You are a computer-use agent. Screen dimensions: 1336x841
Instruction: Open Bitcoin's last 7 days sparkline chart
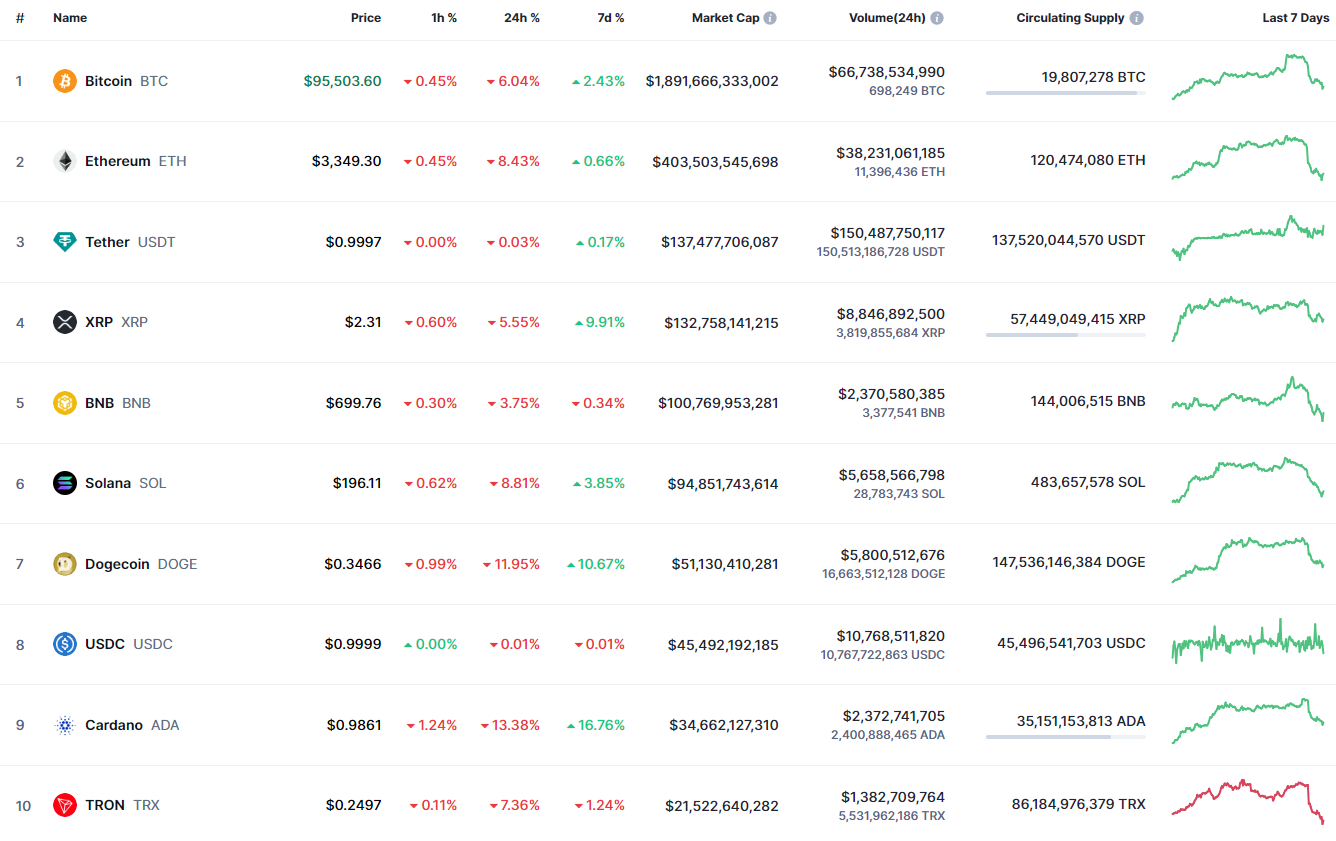(1247, 77)
